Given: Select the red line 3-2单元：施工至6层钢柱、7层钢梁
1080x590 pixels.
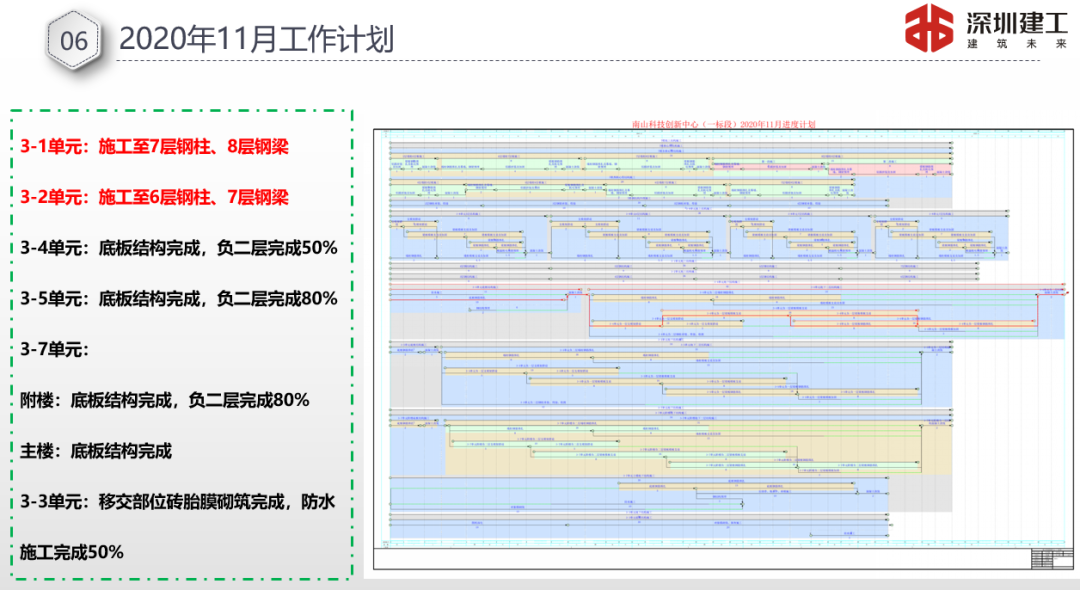Looking at the screenshot, I should [x=154, y=197].
